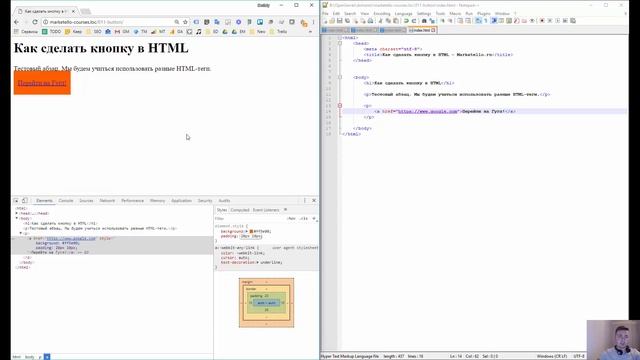The image size is (640, 360).
Task: Collapse the p node in DevTools tree
Action: [x=21, y=233]
